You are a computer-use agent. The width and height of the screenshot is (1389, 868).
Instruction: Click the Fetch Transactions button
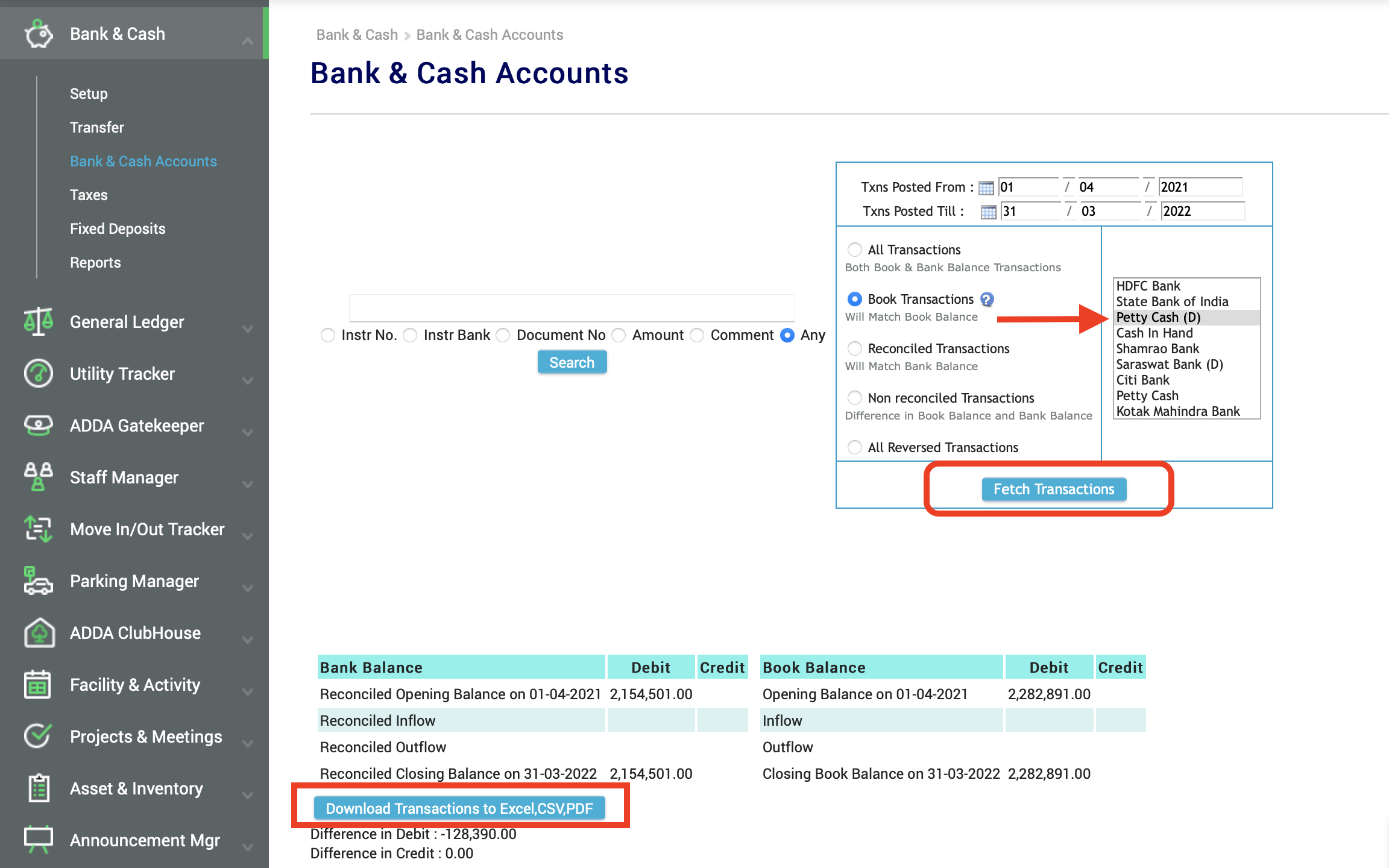[x=1053, y=489]
